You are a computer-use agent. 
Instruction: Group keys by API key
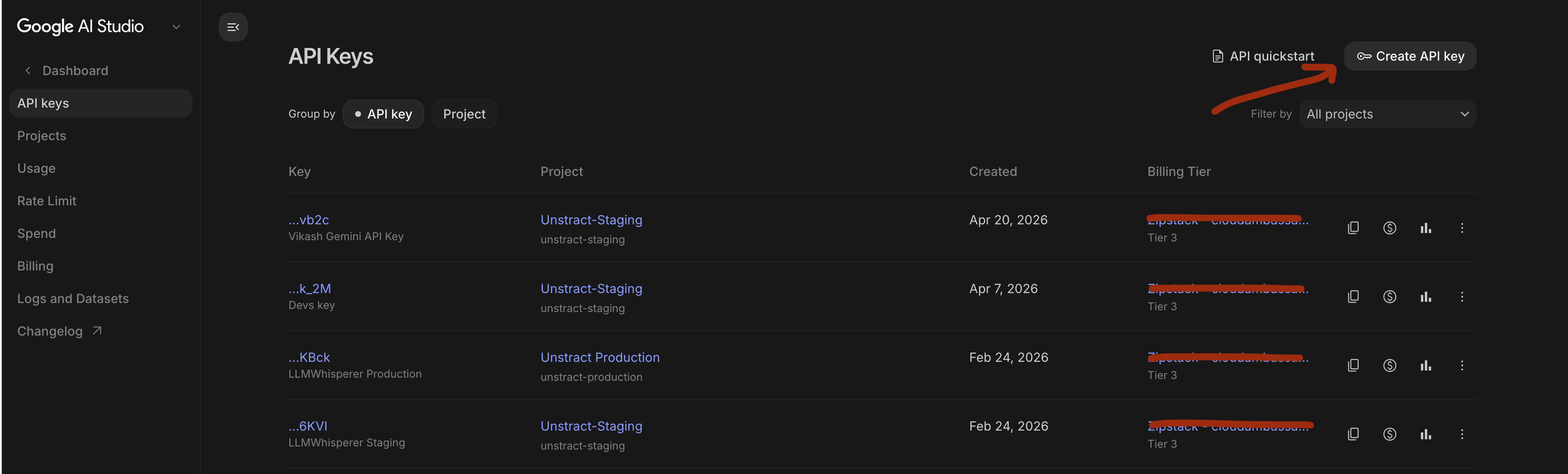383,114
